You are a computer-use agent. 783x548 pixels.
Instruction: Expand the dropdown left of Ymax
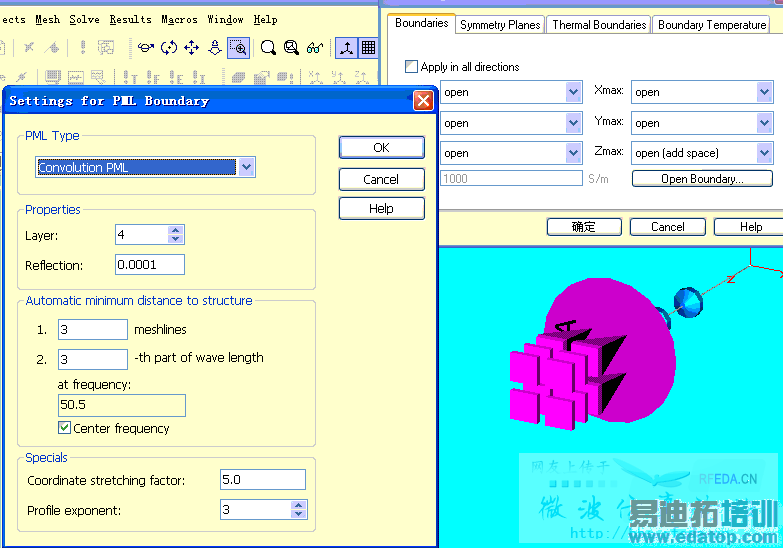[x=573, y=123]
